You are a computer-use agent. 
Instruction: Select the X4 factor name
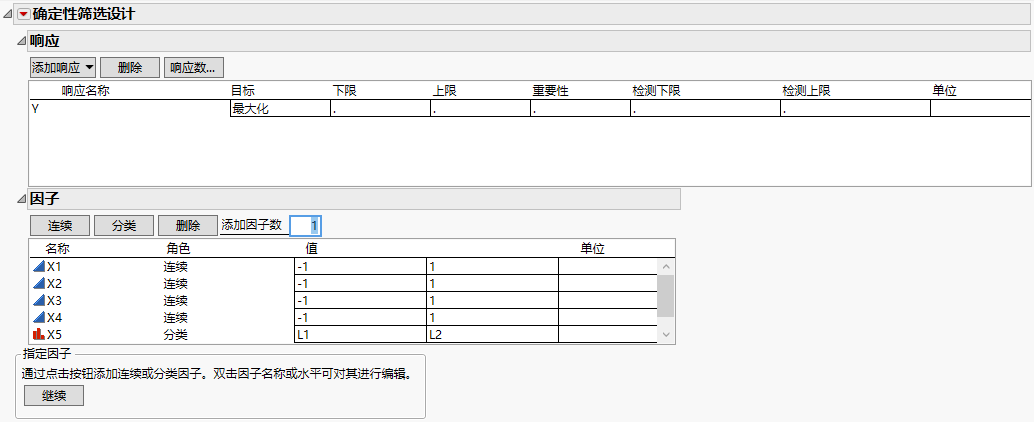tap(55, 318)
